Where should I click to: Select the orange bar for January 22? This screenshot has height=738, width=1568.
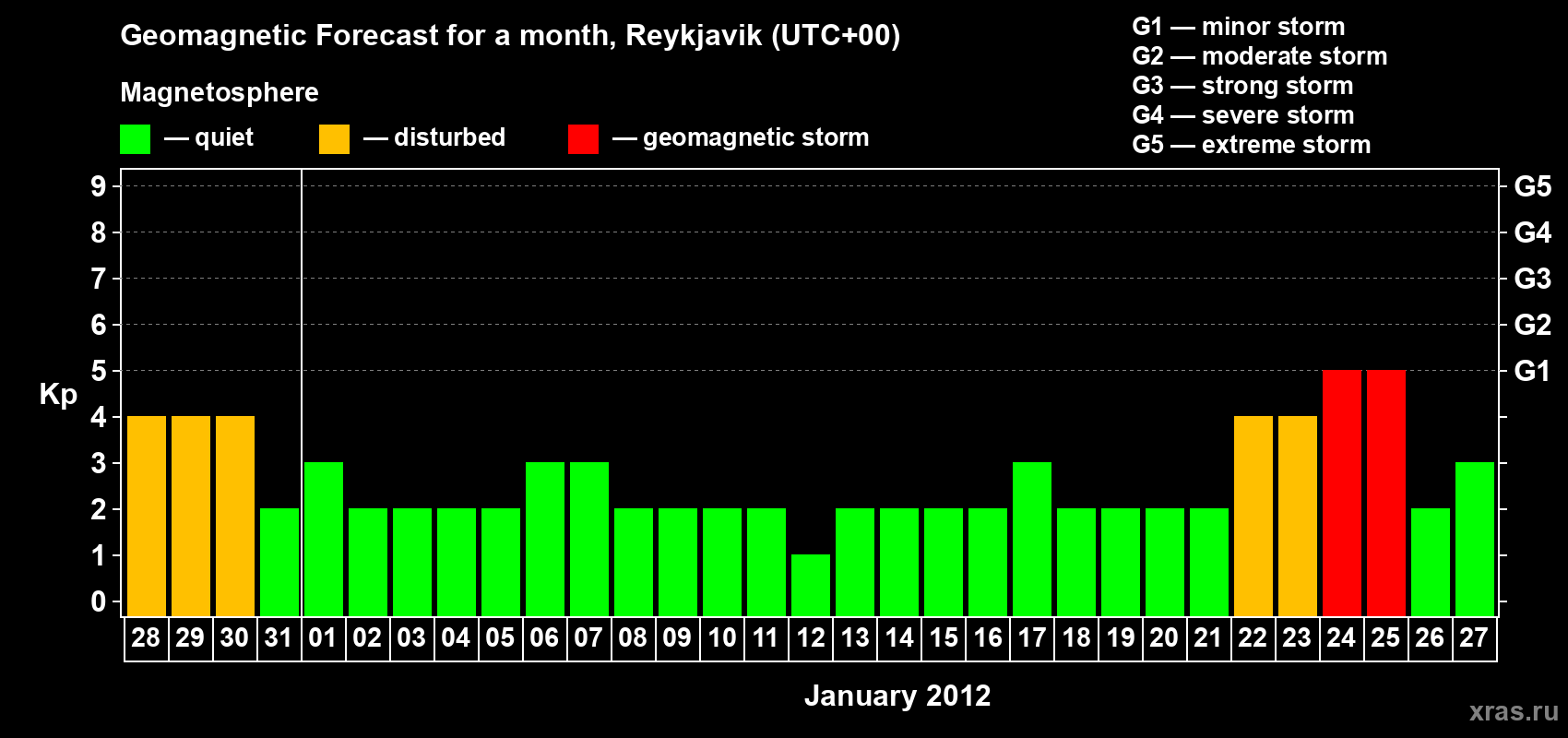[1253, 516]
